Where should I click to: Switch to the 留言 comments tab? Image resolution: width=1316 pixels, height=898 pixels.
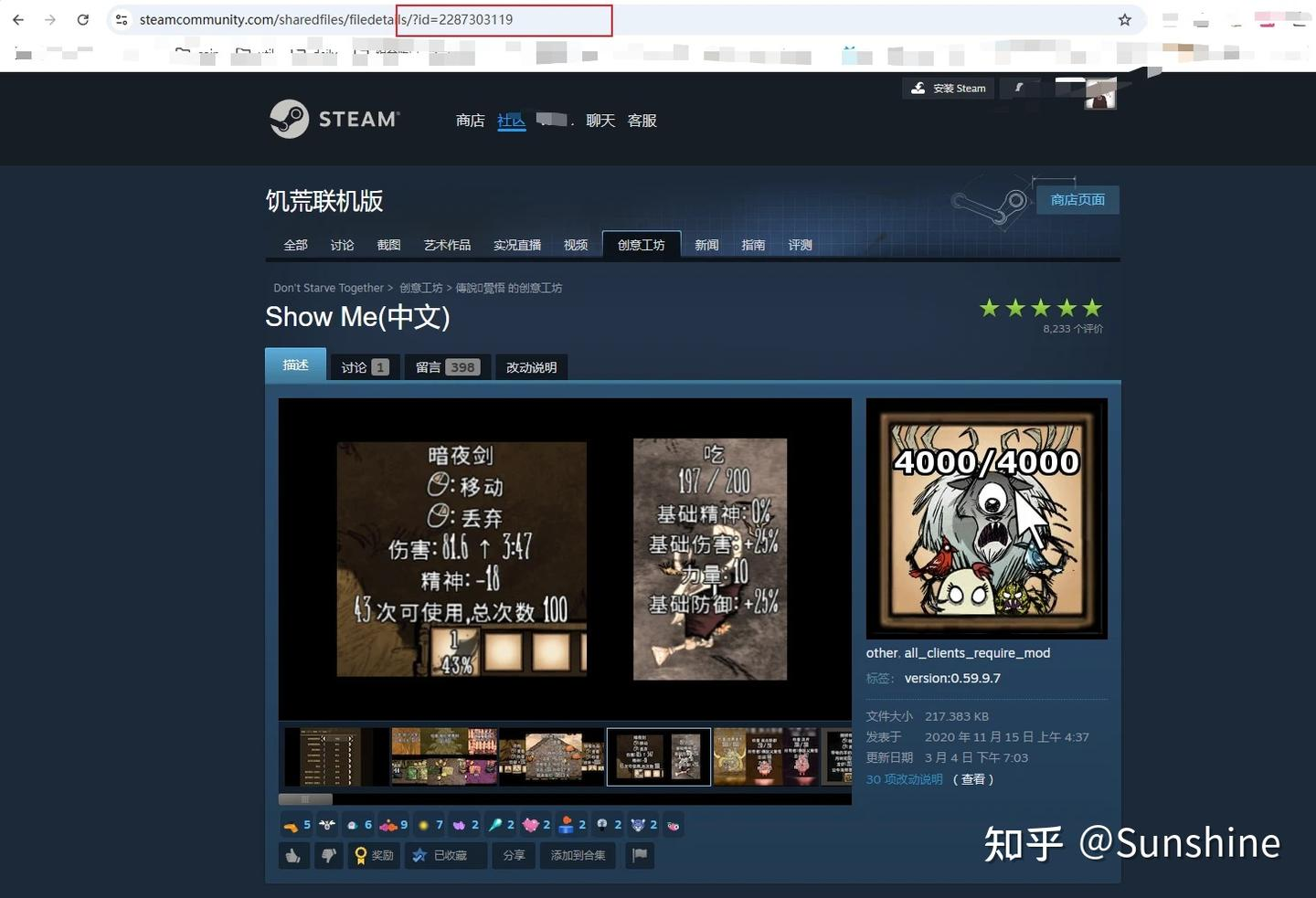click(447, 367)
